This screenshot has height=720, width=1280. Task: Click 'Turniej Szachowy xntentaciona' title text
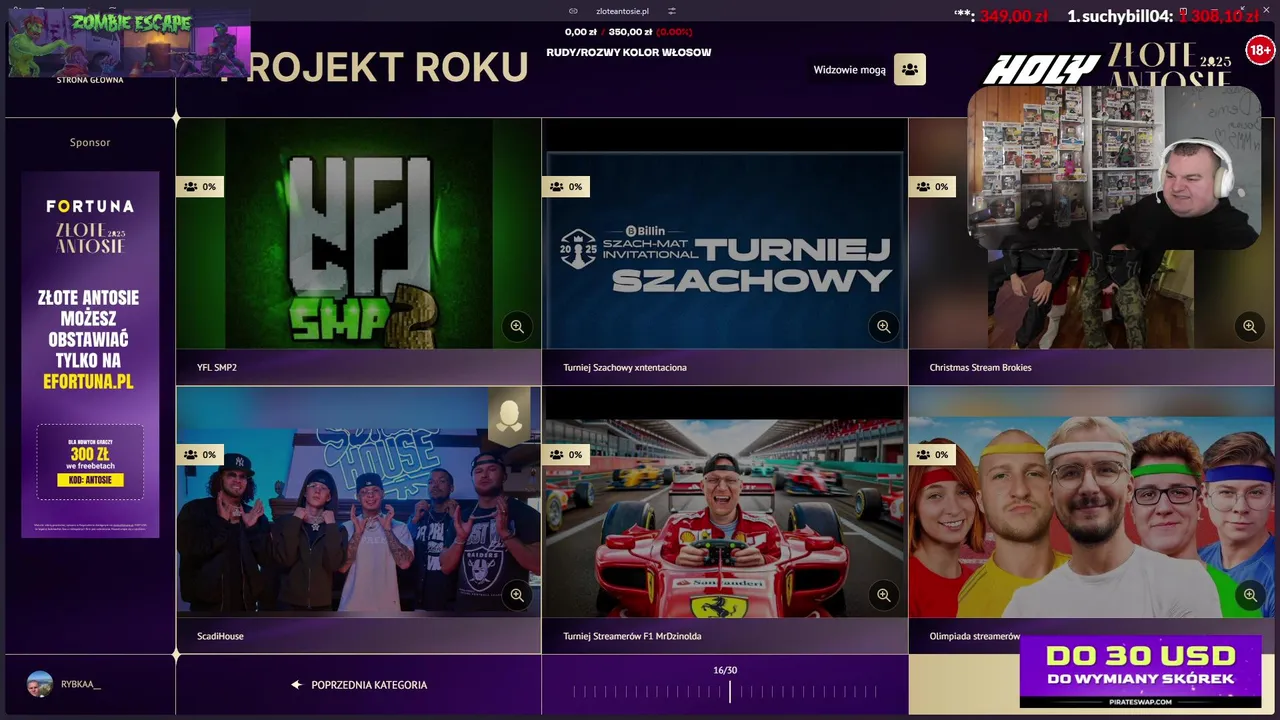coord(625,367)
